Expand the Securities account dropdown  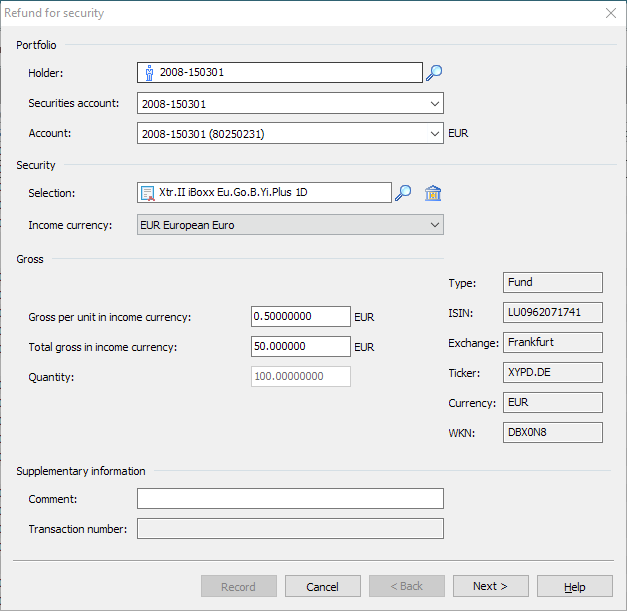[x=434, y=103]
